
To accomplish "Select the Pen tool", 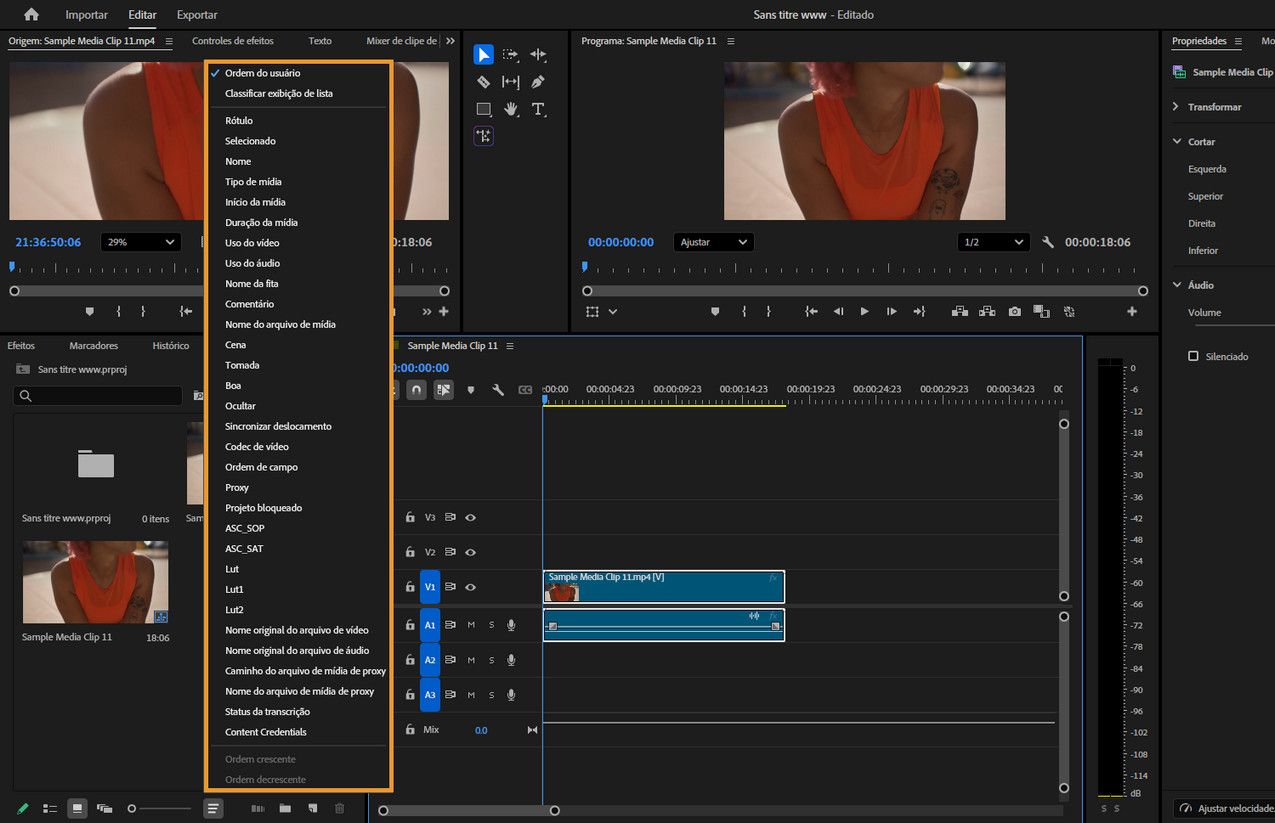I will point(537,82).
